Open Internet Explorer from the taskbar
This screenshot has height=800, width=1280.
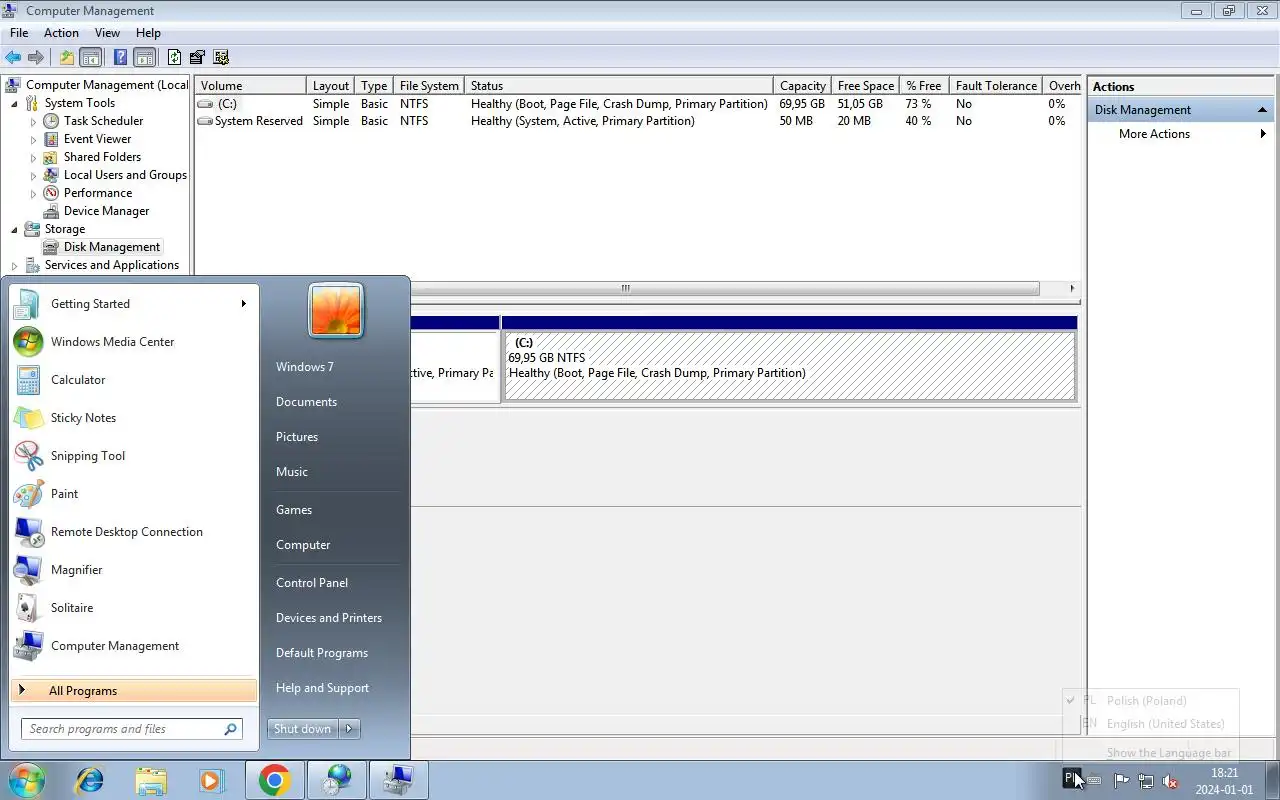[x=90, y=780]
